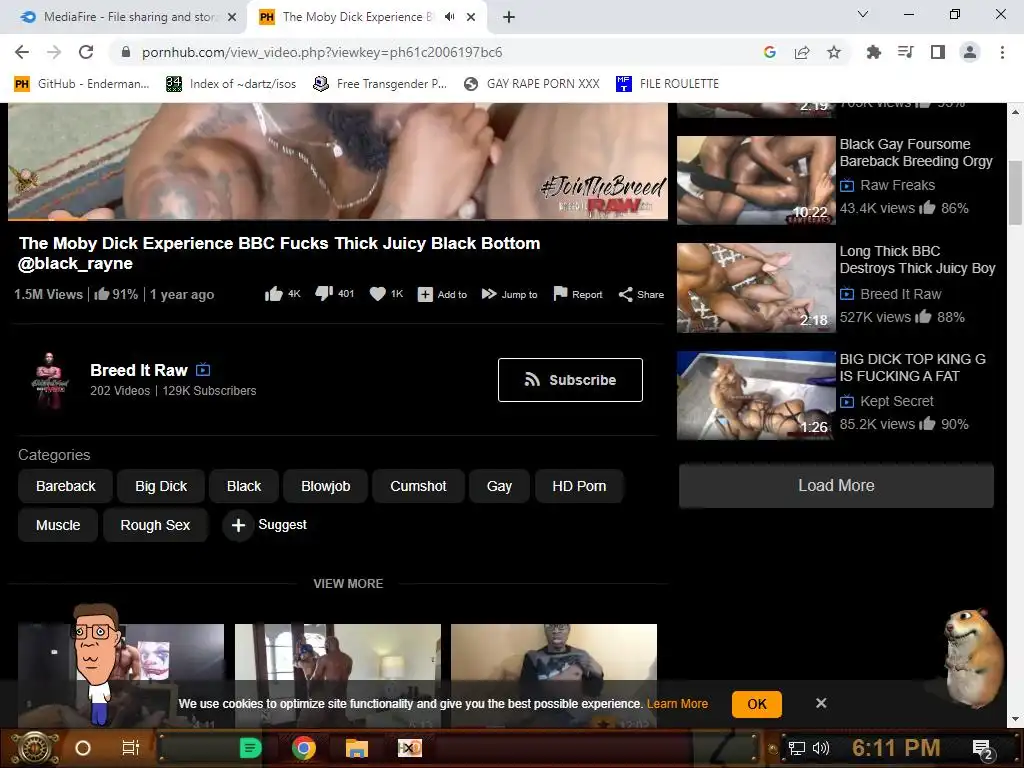Image resolution: width=1024 pixels, height=768 pixels.
Task: Click the network tray icon
Action: point(797,748)
